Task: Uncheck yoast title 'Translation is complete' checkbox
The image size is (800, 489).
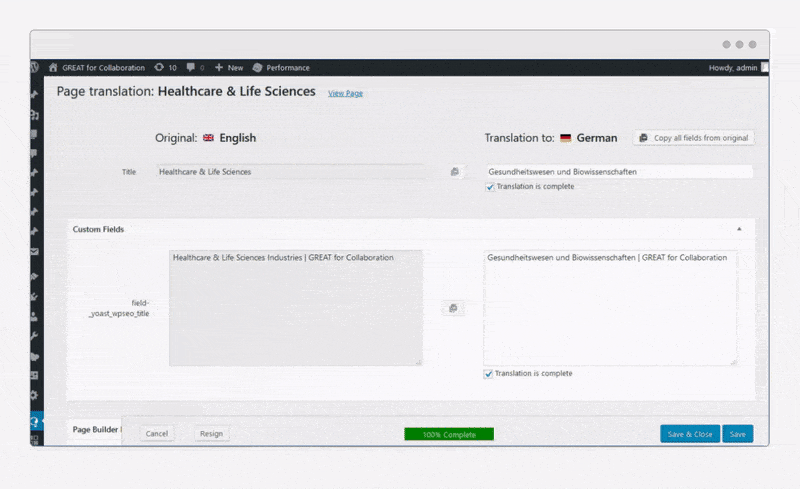Action: pos(490,374)
